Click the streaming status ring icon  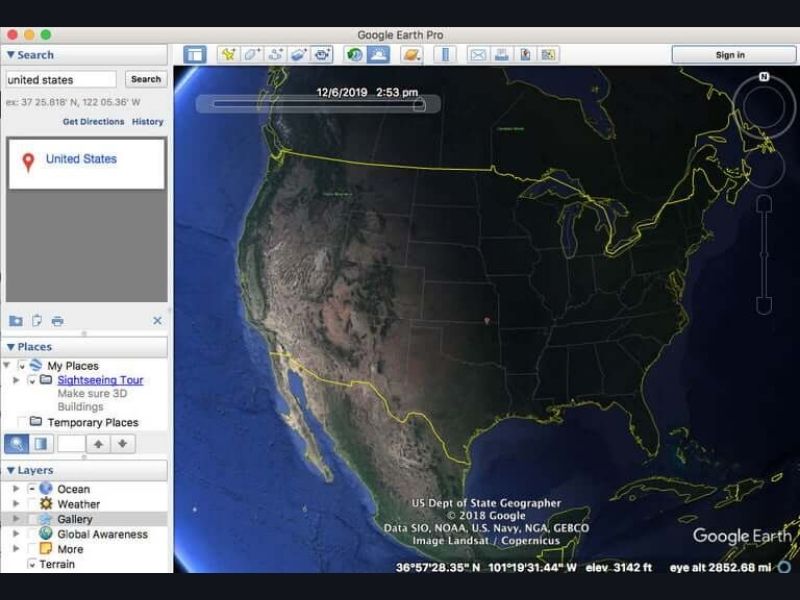(x=785, y=567)
